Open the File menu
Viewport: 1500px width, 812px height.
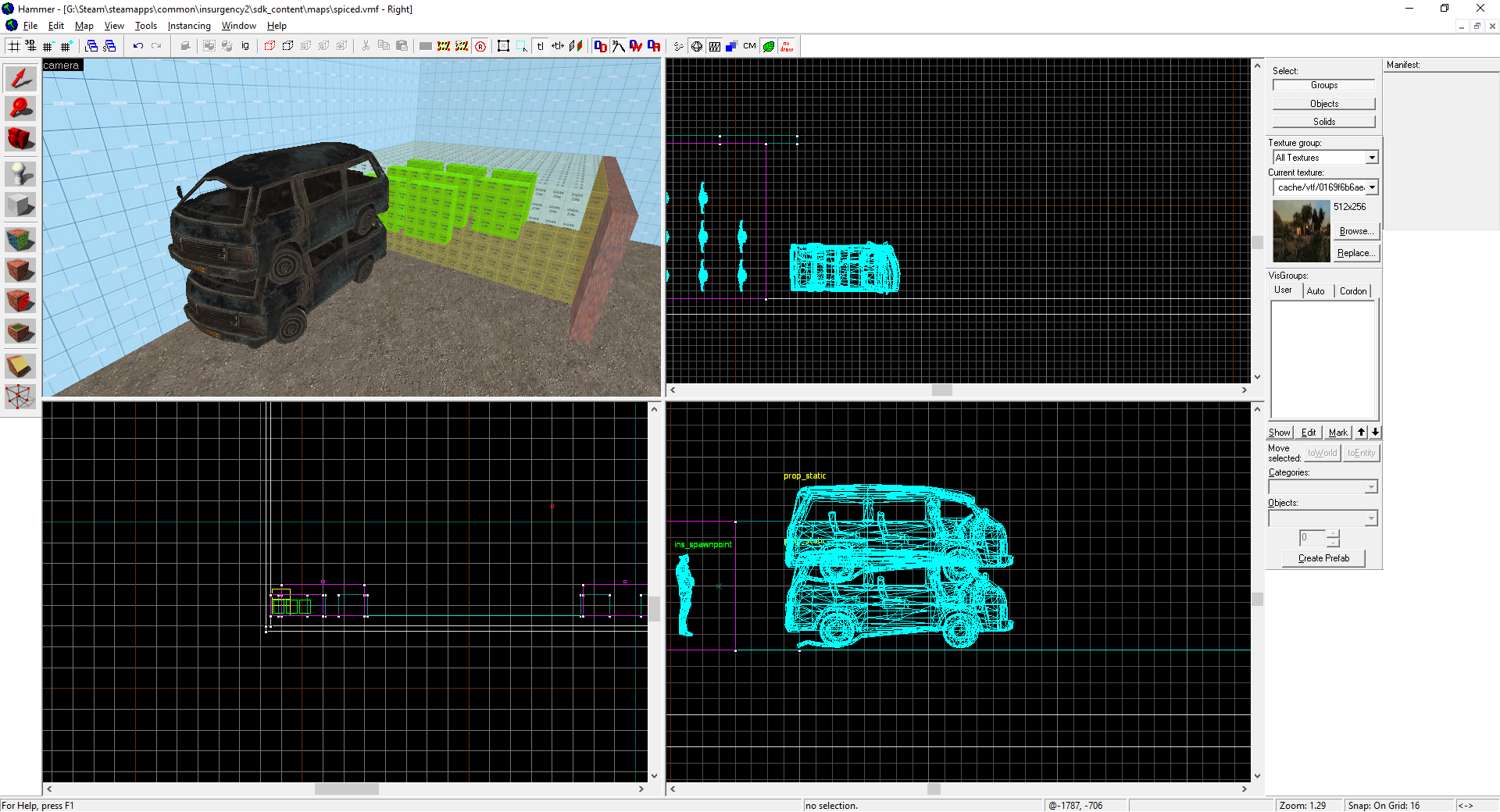coord(30,26)
